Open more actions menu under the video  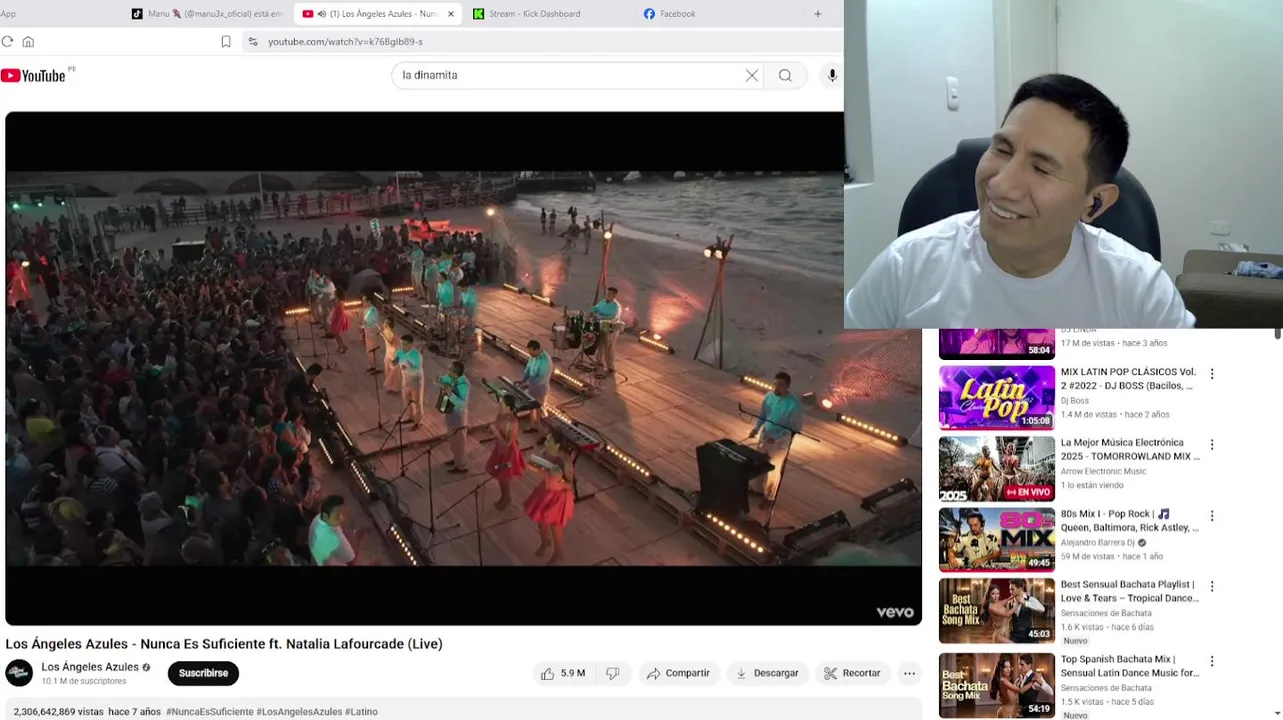point(909,674)
